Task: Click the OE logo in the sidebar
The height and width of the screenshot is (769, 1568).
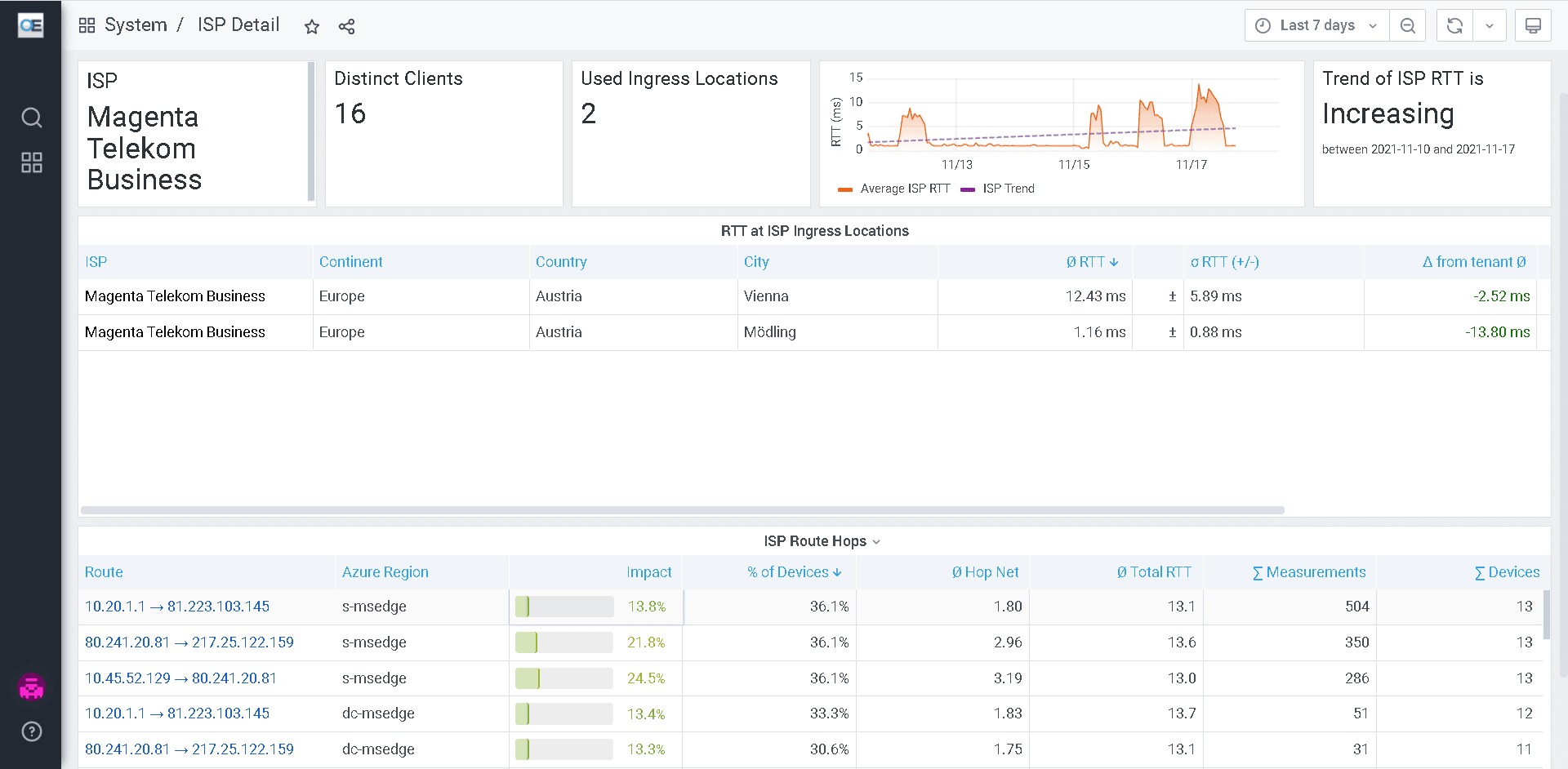Action: 31,26
